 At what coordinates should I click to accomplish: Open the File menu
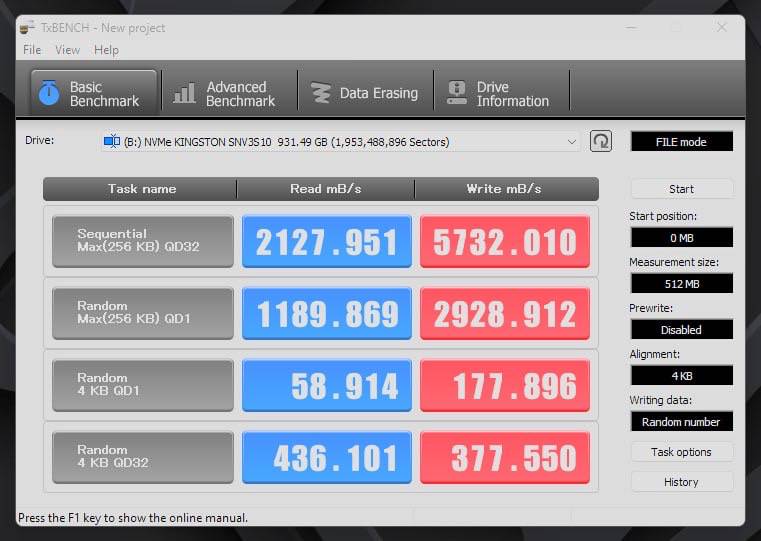[x=32, y=50]
